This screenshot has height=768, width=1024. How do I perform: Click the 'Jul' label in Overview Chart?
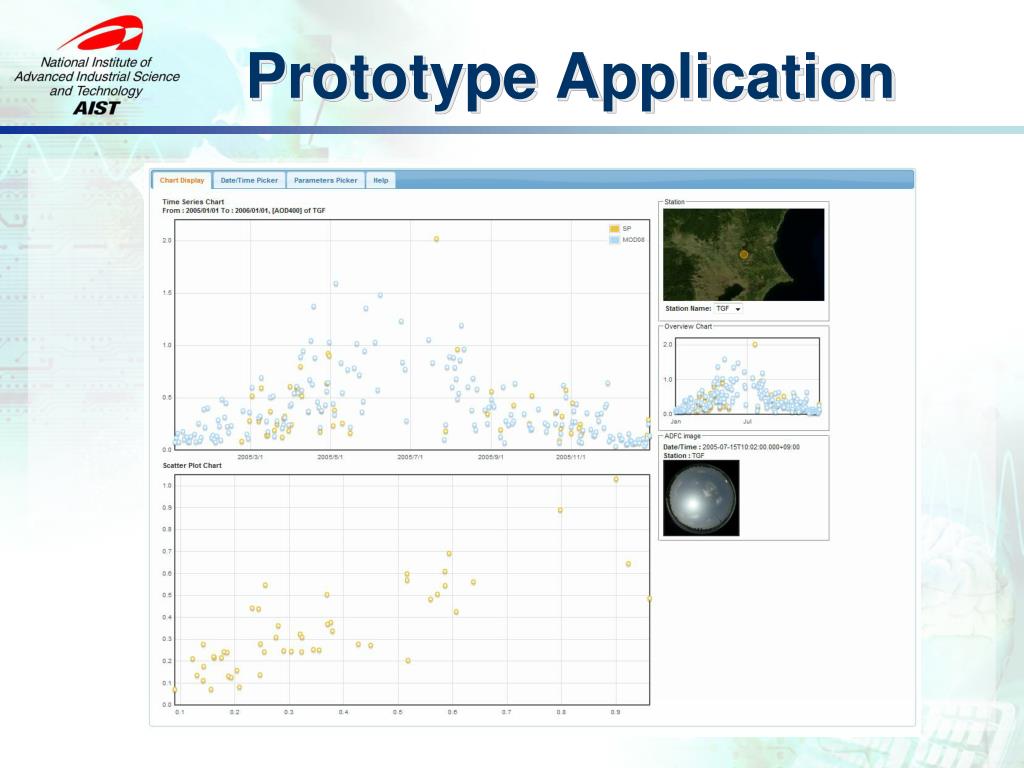(747, 422)
